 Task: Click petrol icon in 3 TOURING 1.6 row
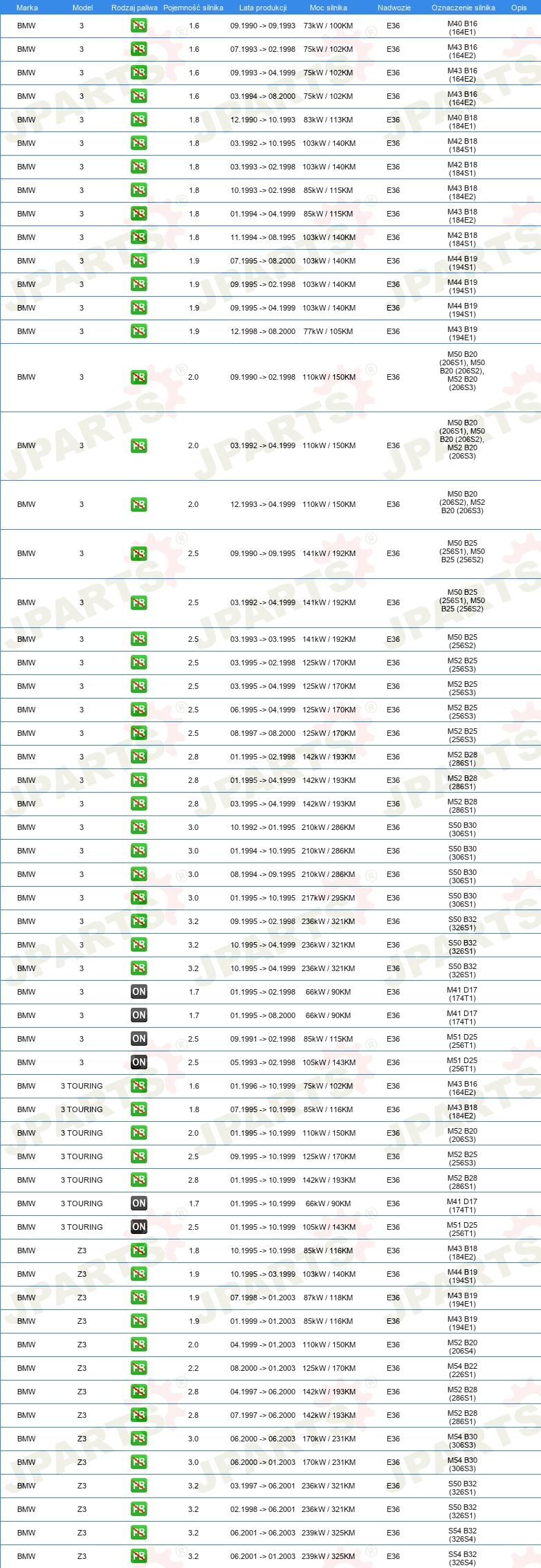138,1086
